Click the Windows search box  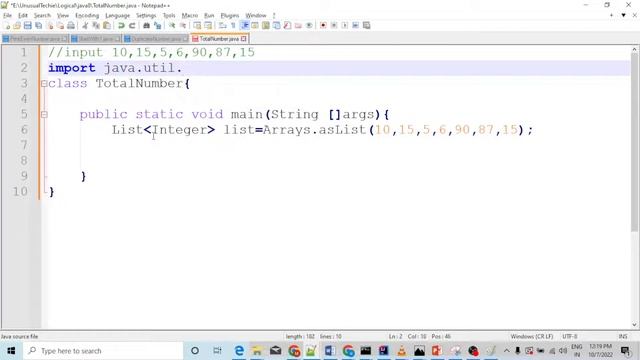(104, 351)
